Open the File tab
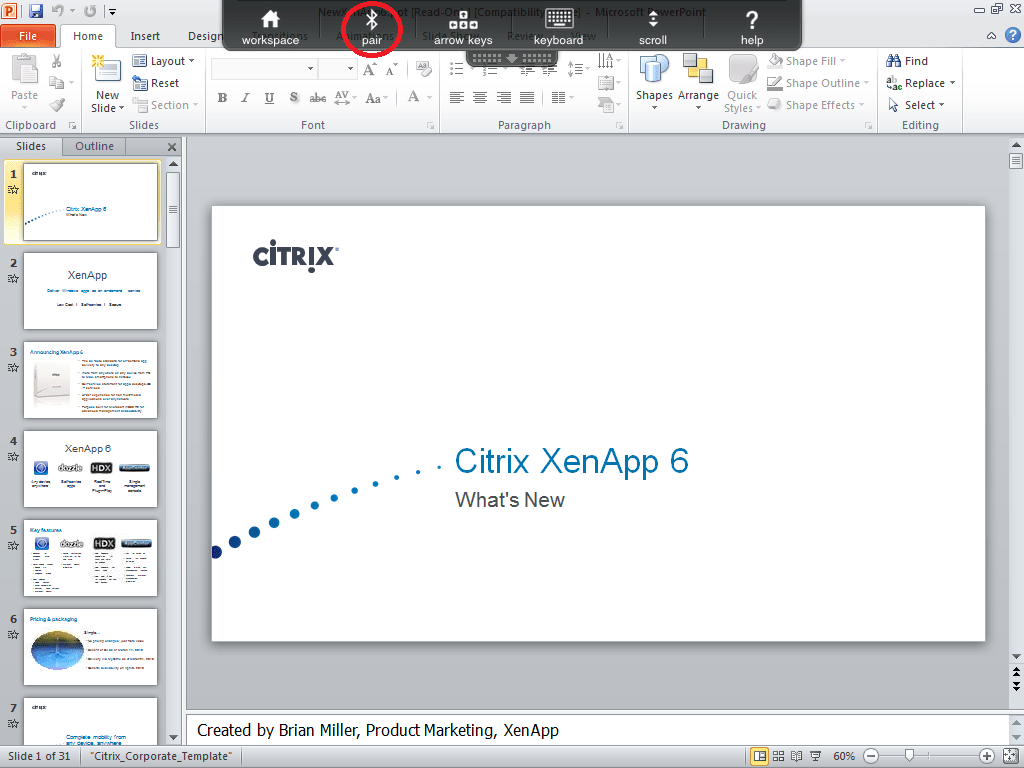The image size is (1024, 768). [x=28, y=36]
